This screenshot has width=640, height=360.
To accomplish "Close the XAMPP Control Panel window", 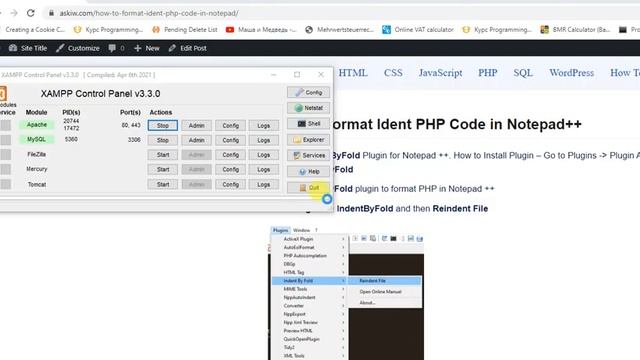I will (x=321, y=75).
